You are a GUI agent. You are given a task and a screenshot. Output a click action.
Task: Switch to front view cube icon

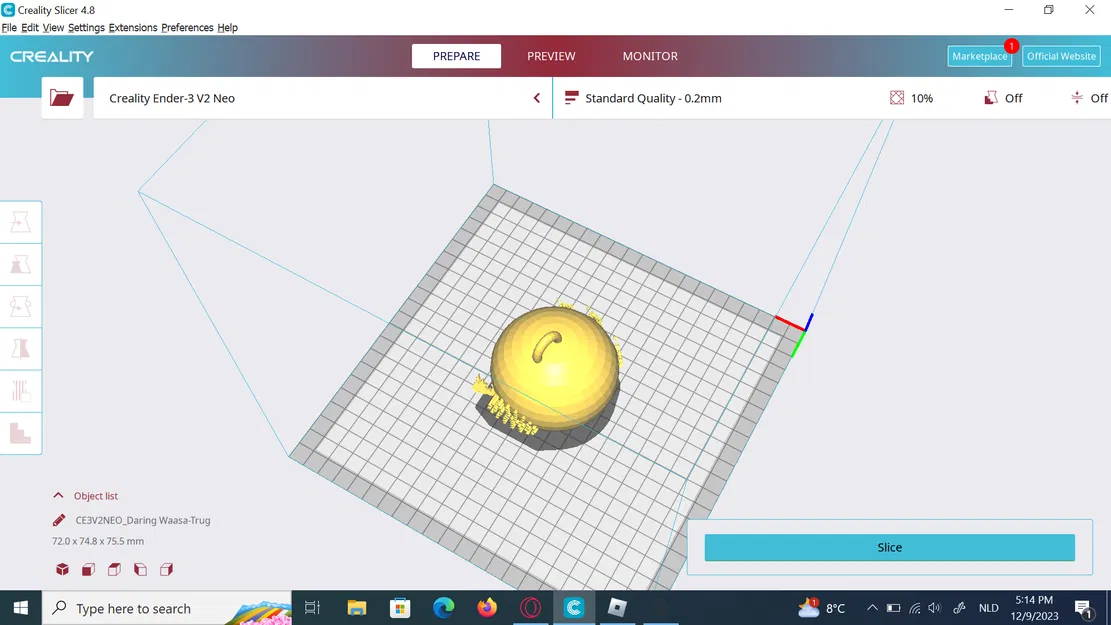(x=89, y=569)
